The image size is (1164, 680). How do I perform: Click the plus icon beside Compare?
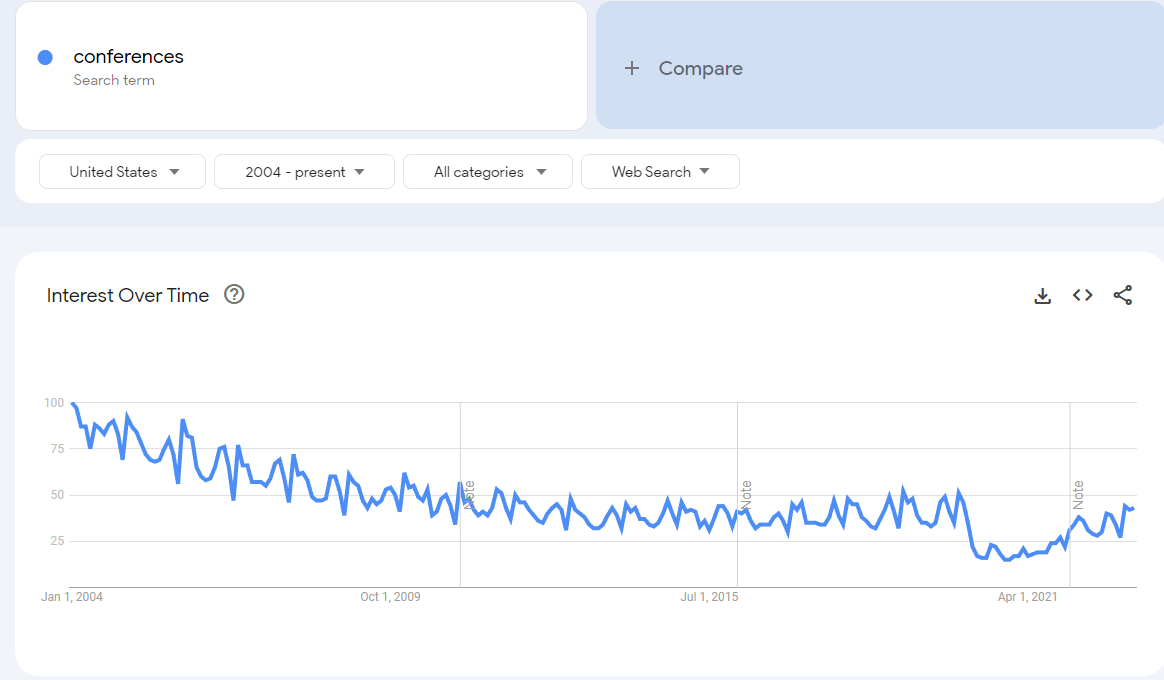pyautogui.click(x=632, y=68)
